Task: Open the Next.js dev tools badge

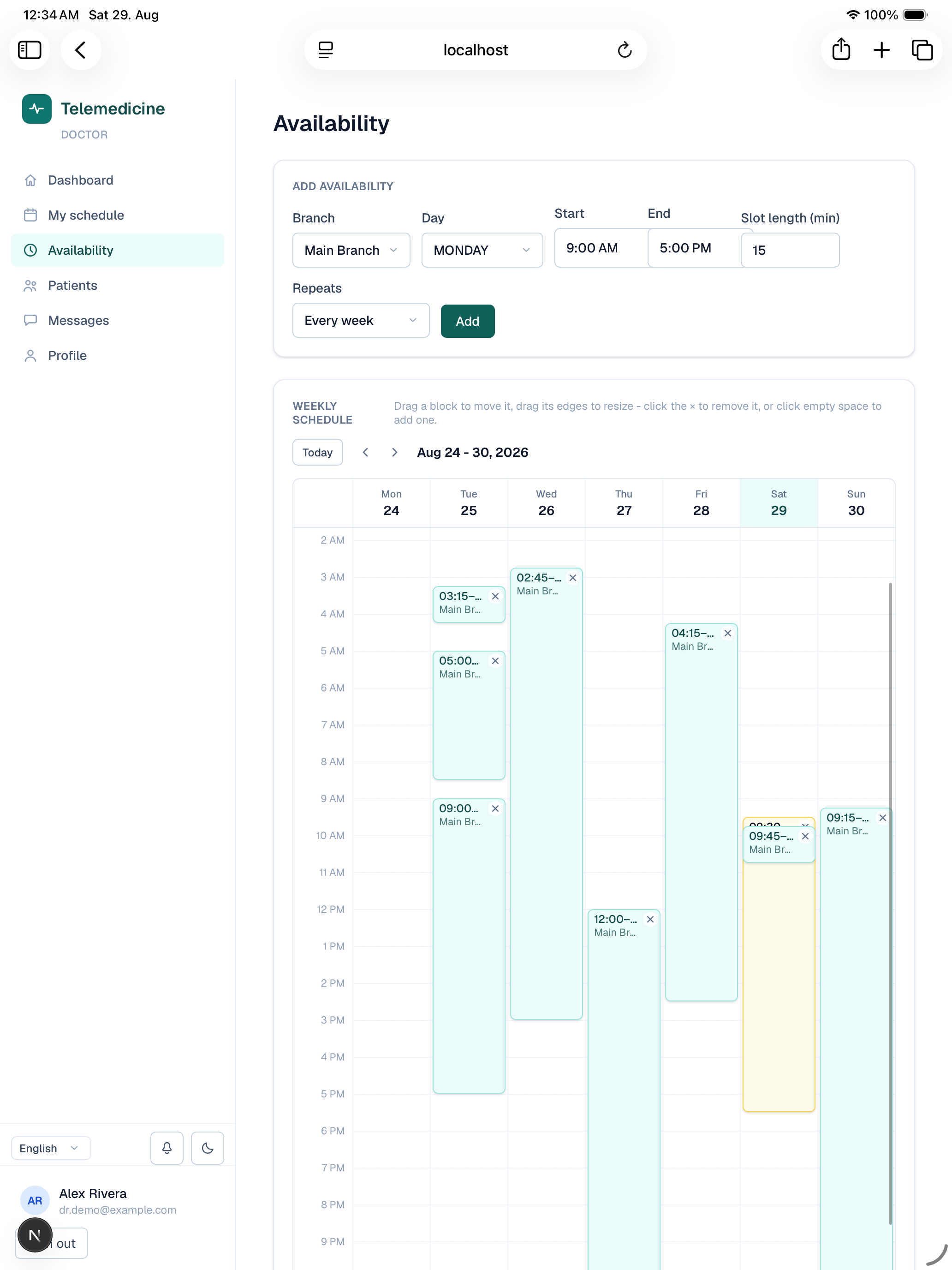Action: pyautogui.click(x=35, y=1234)
